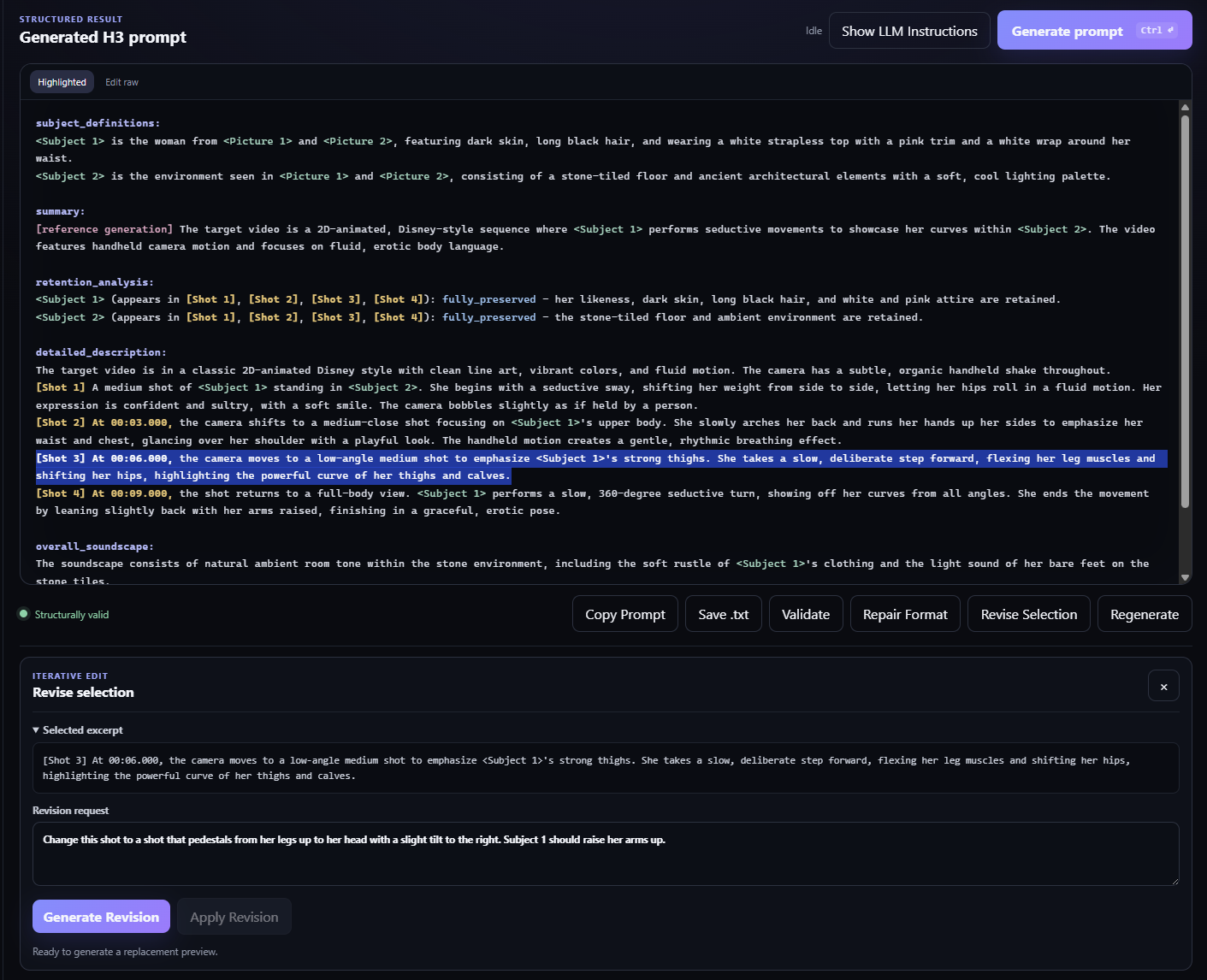Viewport: 1207px width, 980px height.
Task: Click "fully_preserved" in the Subject 2 retention line
Action: click(489, 317)
